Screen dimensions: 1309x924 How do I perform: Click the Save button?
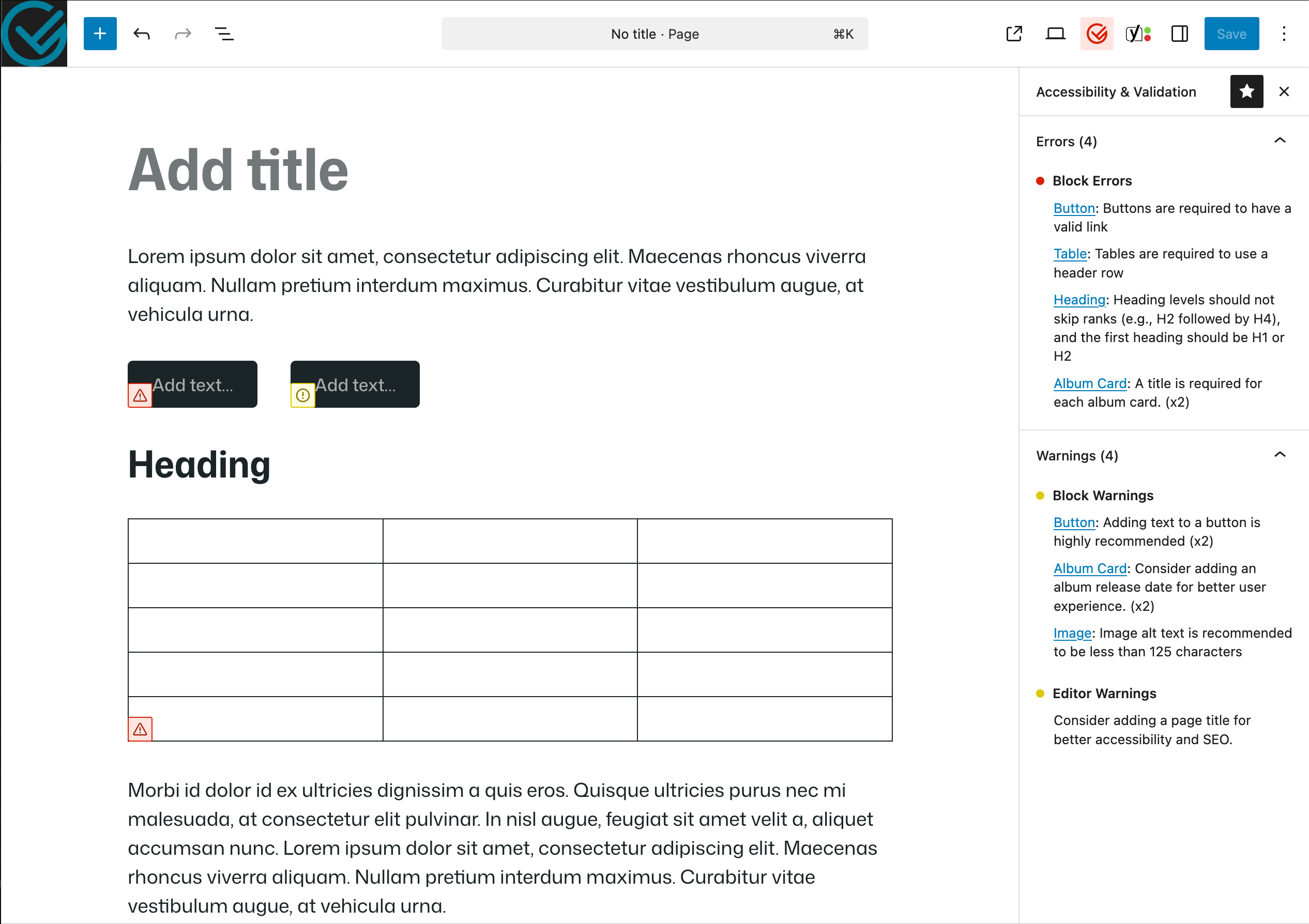[x=1231, y=34]
